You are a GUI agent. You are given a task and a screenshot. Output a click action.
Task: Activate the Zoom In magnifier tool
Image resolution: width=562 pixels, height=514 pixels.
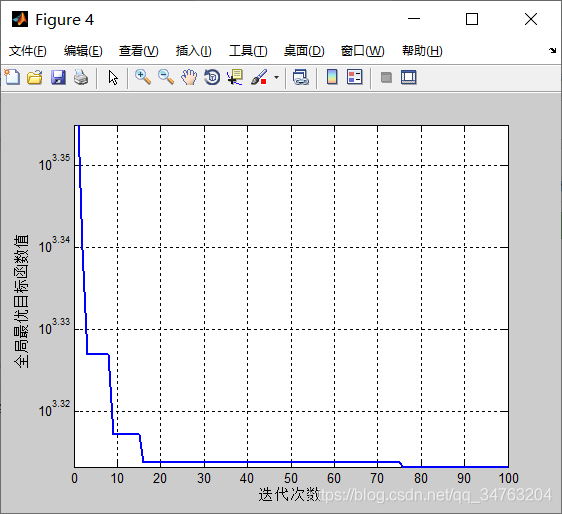(143, 77)
